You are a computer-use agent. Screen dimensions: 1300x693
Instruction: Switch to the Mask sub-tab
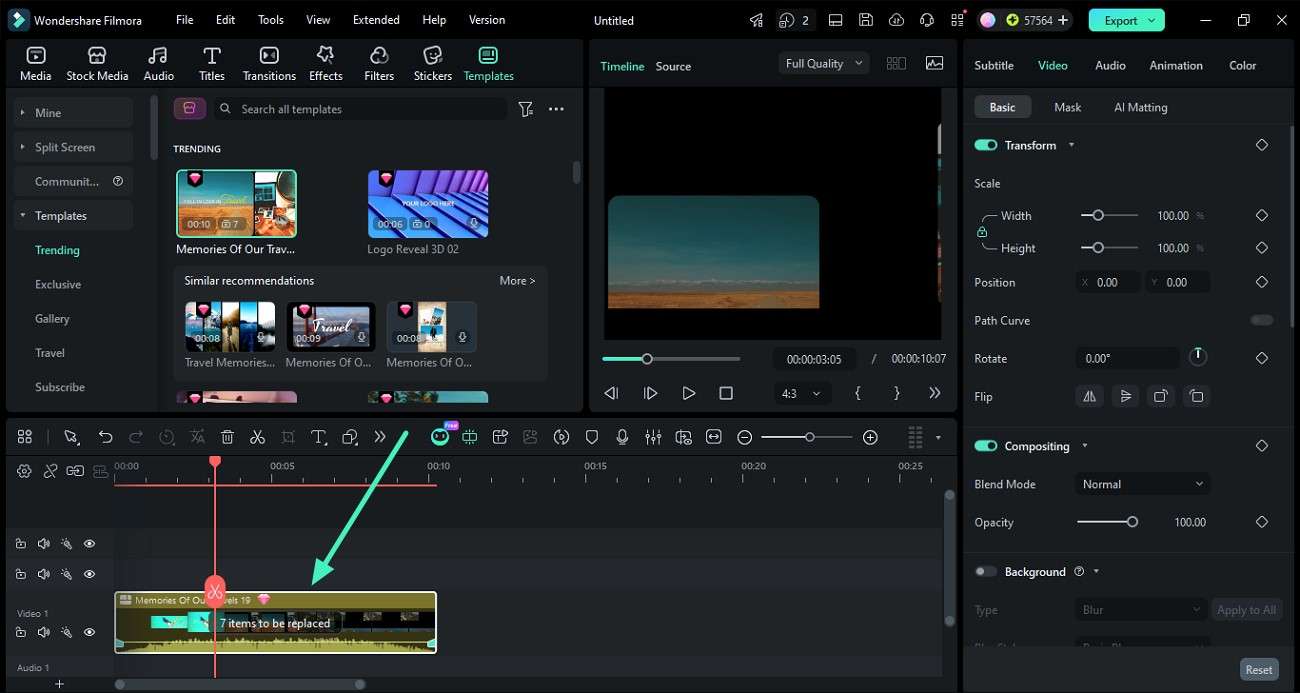pos(1067,107)
